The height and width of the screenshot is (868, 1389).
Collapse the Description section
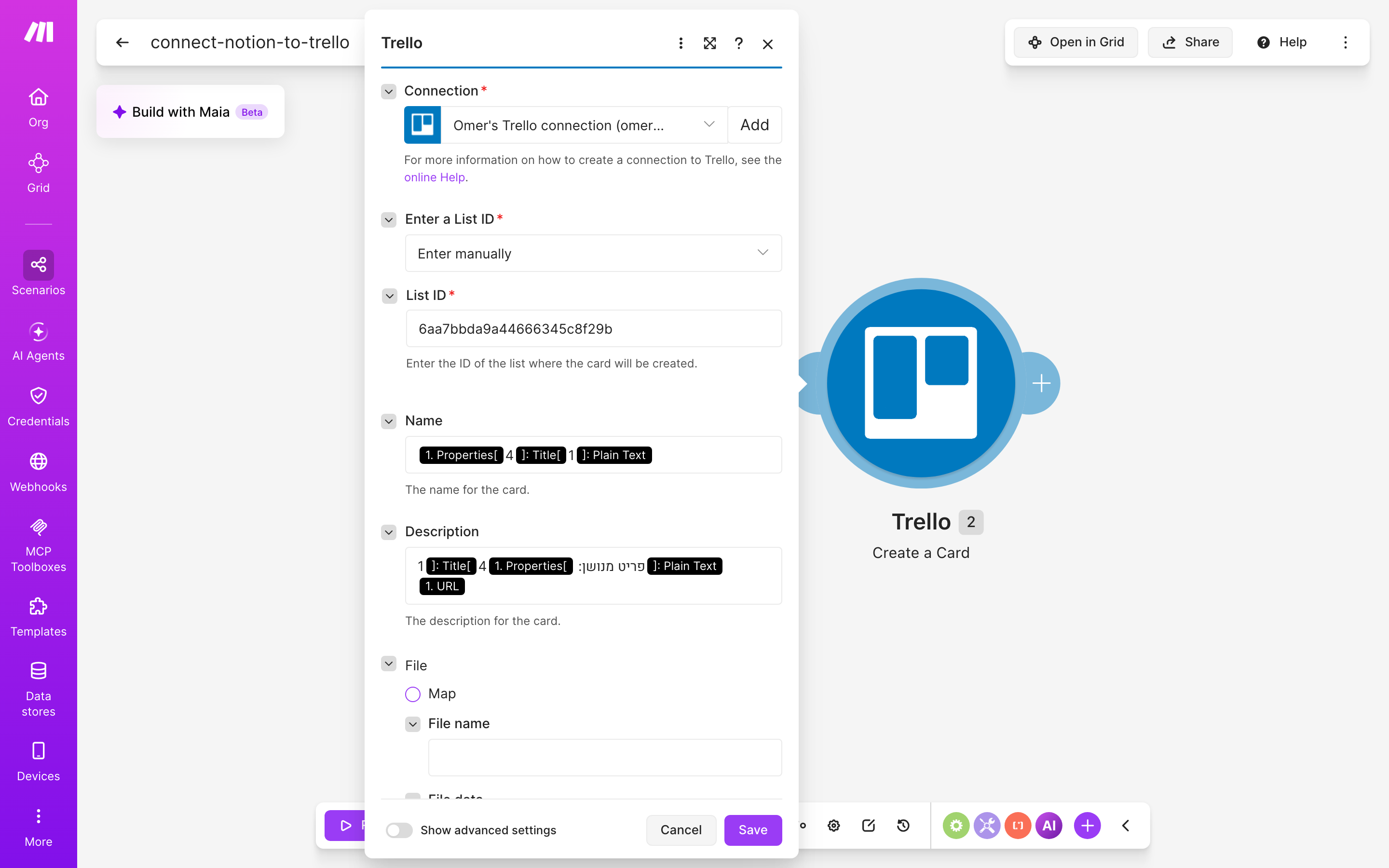pyautogui.click(x=389, y=532)
